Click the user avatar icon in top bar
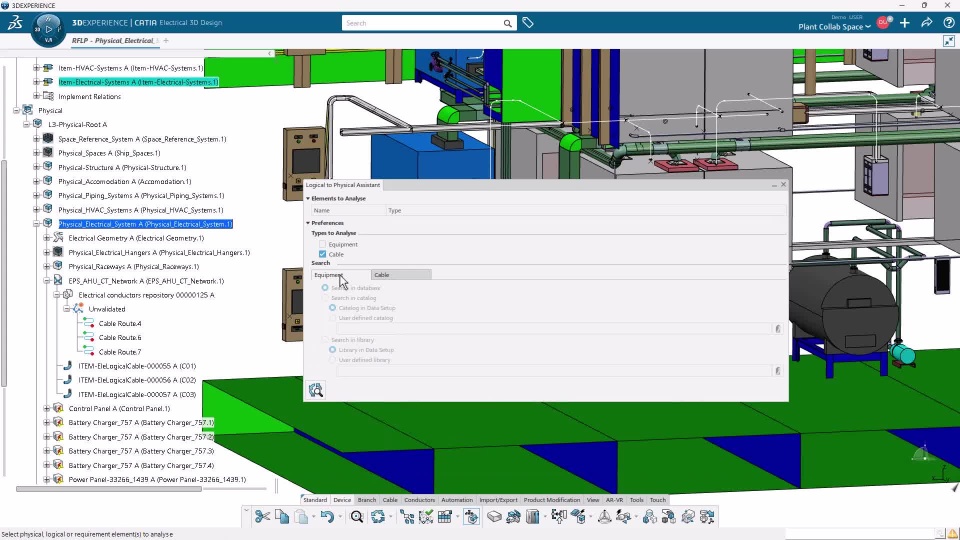The image size is (960, 540). (883, 23)
